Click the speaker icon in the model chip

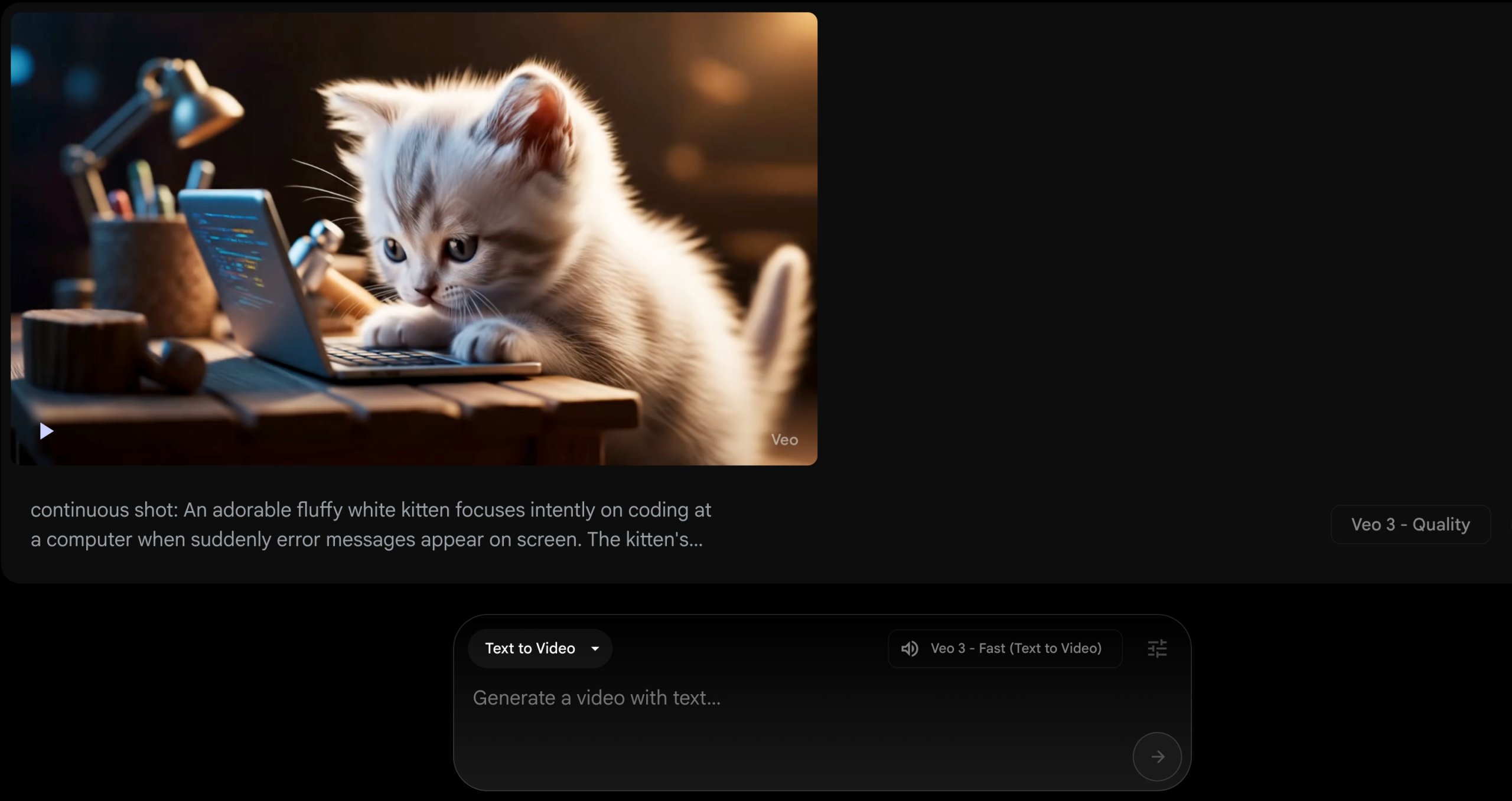(910, 649)
